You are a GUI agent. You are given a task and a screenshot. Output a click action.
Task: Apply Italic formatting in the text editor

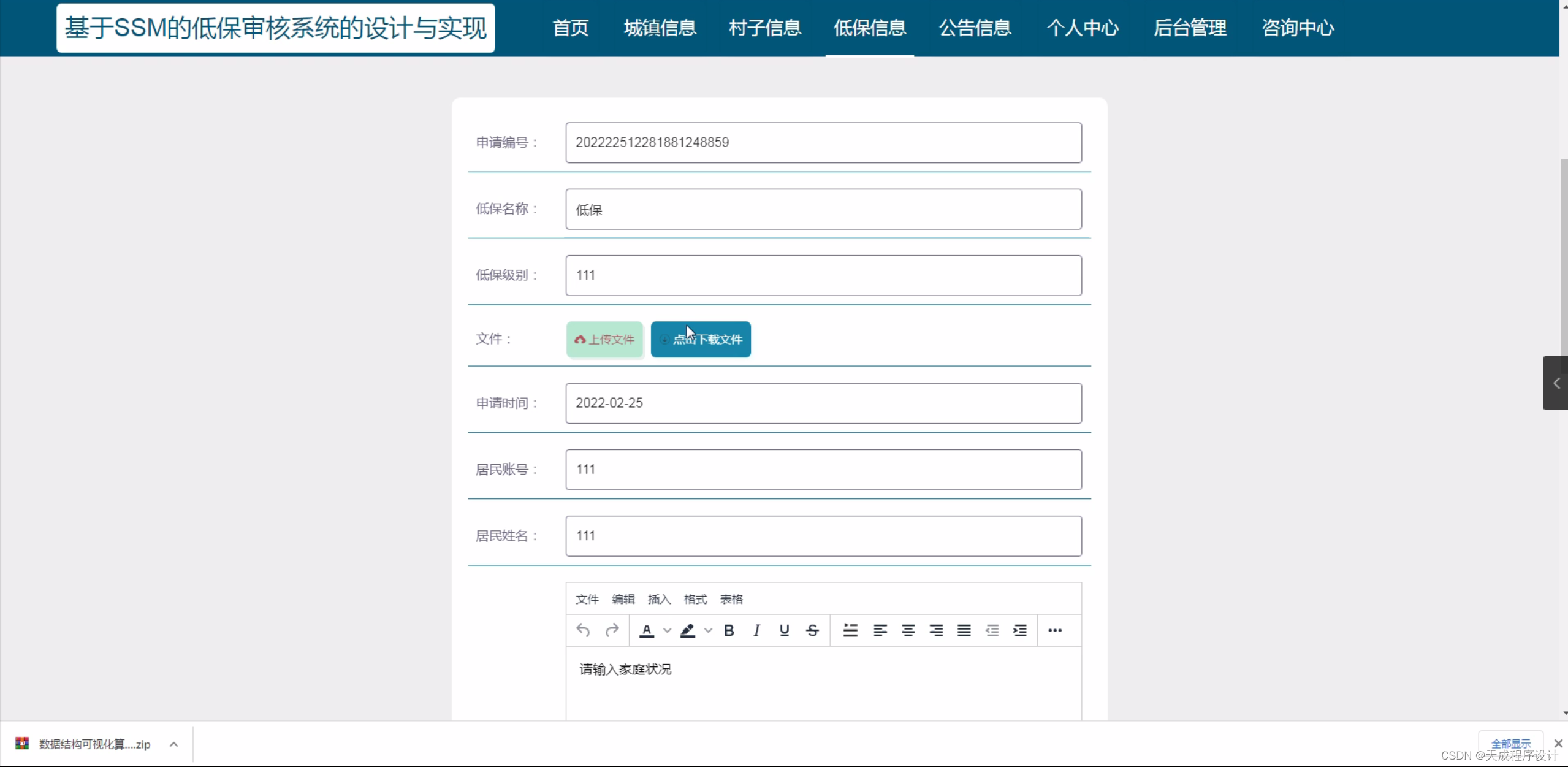[756, 630]
